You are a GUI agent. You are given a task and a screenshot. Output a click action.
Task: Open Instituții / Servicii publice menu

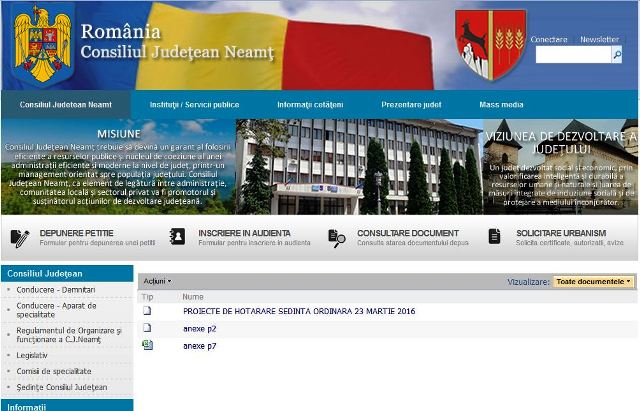coord(194,104)
